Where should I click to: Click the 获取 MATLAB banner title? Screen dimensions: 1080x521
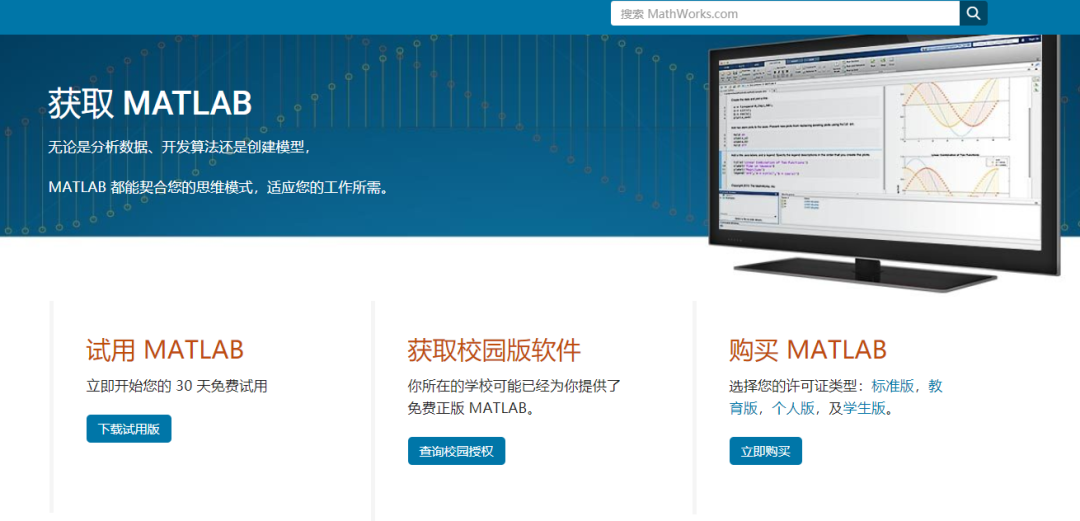[149, 103]
